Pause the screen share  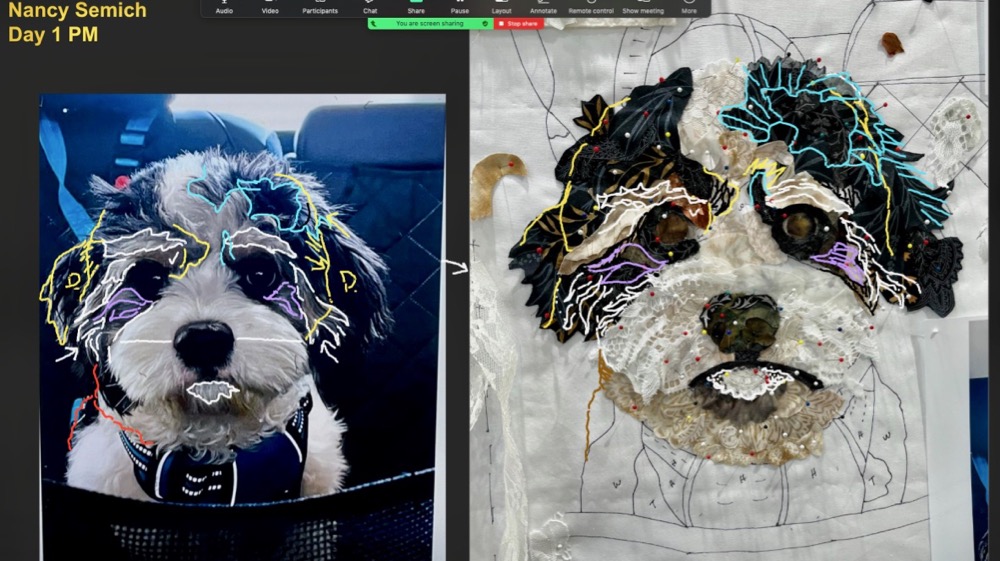pyautogui.click(x=459, y=7)
